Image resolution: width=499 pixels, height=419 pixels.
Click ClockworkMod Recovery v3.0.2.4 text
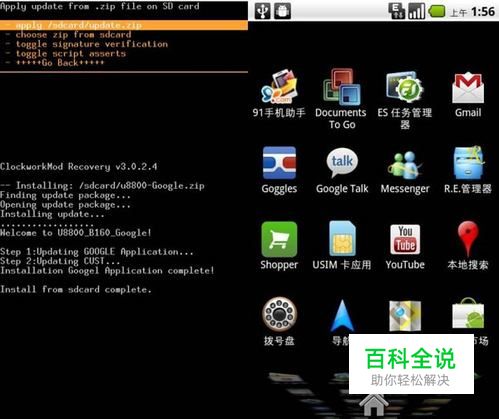pyautogui.click(x=79, y=167)
